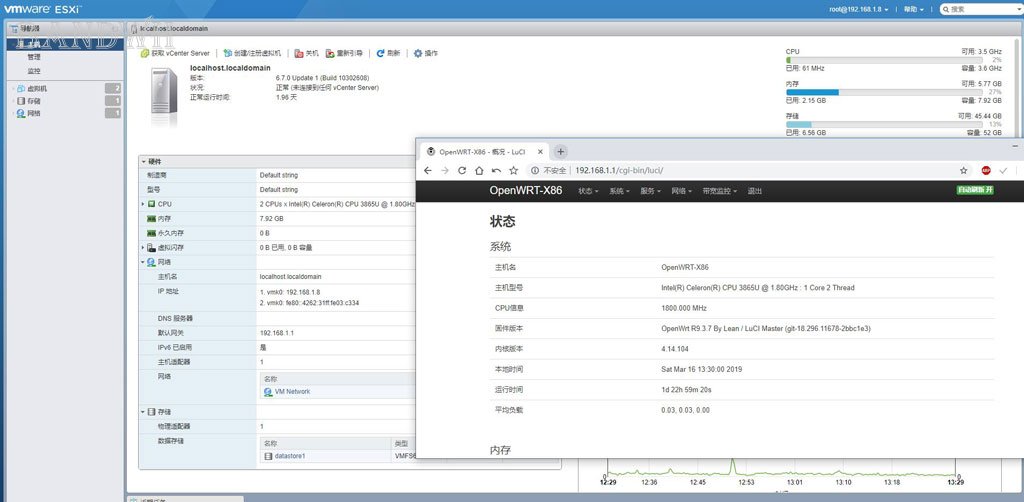Click the VMware ESXi logo
This screenshot has height=502, width=1024.
pos(42,9)
